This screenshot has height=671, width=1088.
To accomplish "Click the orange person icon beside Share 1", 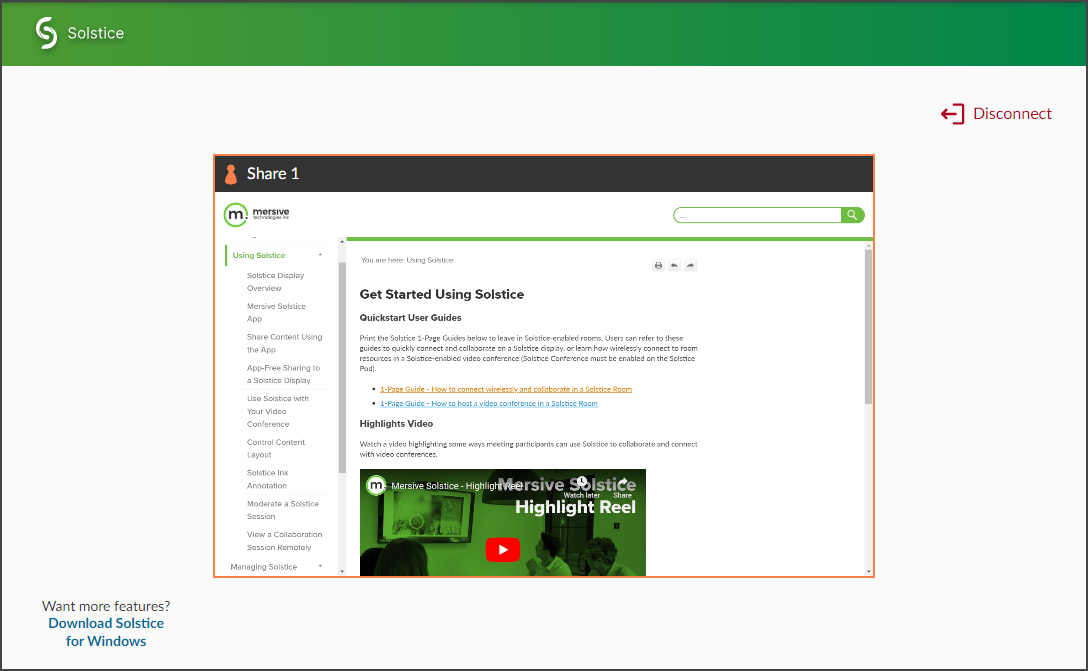I will (231, 174).
